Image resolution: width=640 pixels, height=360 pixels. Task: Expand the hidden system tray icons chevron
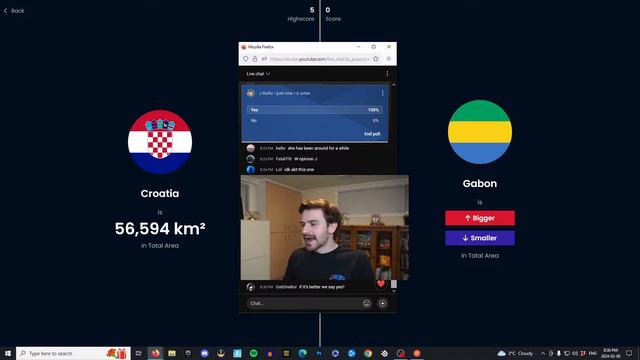point(543,353)
